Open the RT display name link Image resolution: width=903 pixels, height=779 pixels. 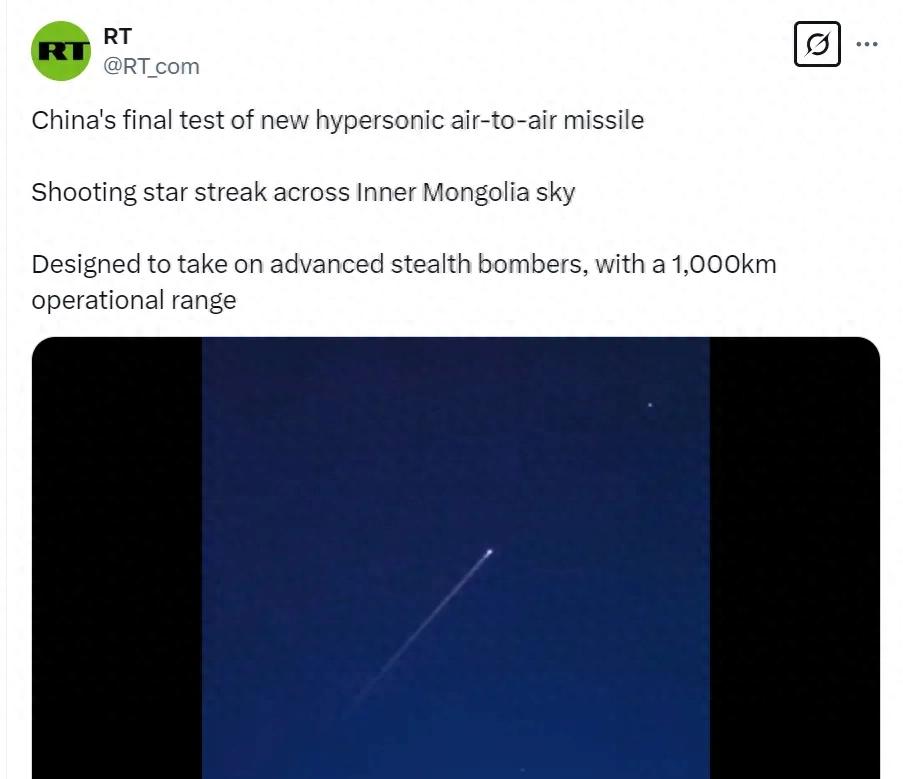tap(117, 36)
